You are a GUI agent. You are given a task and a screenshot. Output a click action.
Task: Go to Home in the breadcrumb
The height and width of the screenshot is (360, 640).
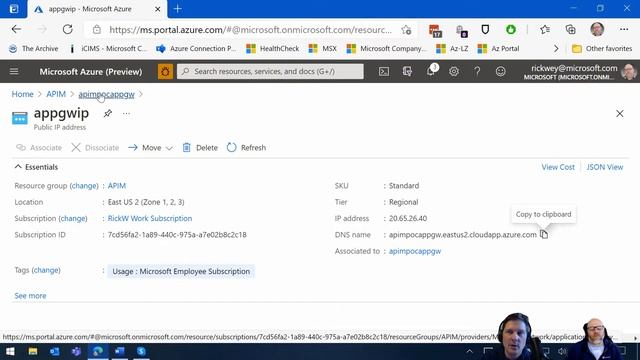coord(22,94)
